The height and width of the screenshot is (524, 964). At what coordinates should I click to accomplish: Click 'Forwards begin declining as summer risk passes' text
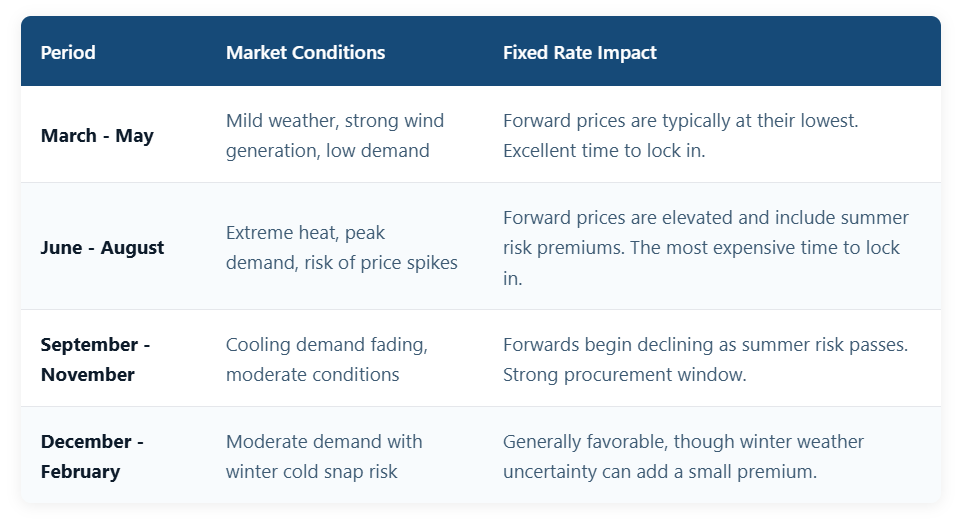pos(705,344)
